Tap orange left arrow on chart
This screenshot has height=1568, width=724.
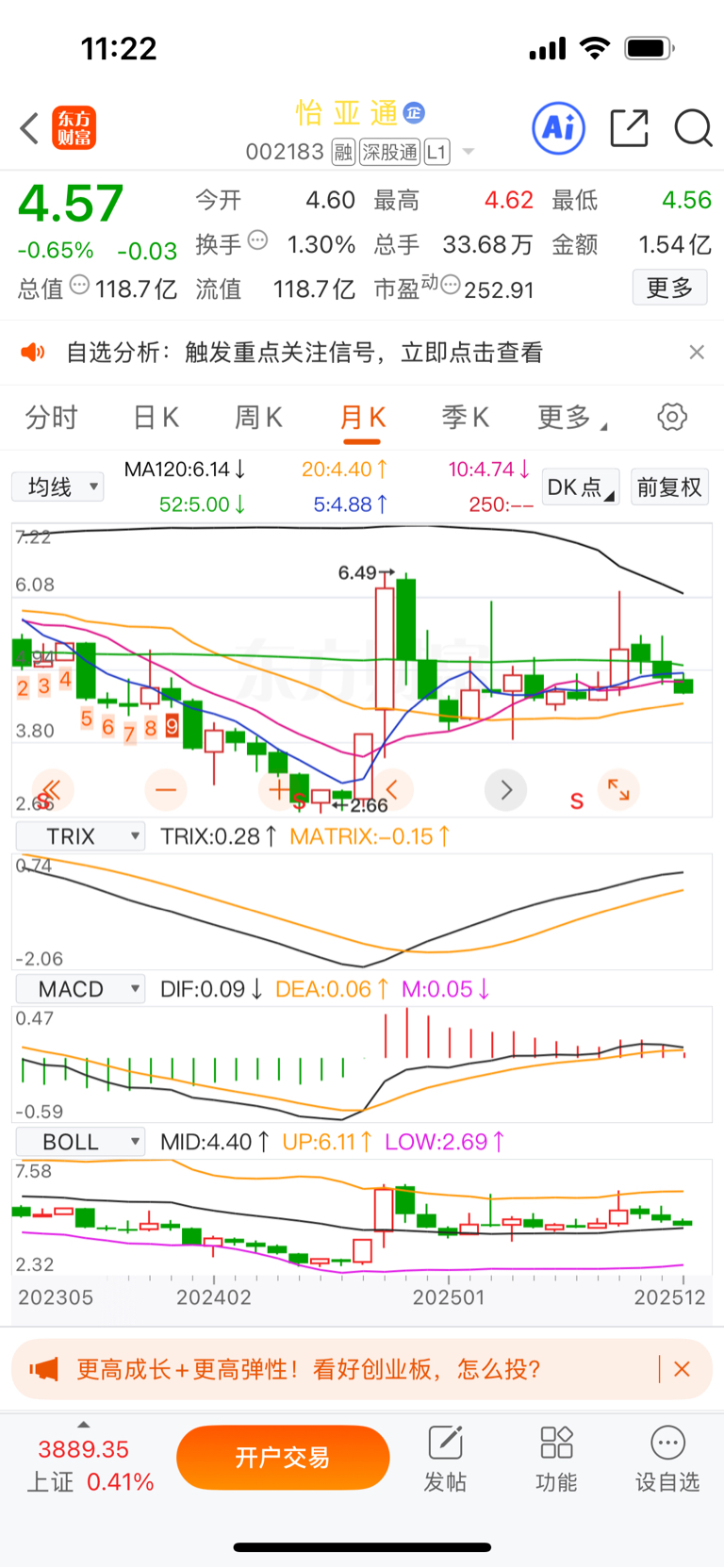[x=392, y=789]
